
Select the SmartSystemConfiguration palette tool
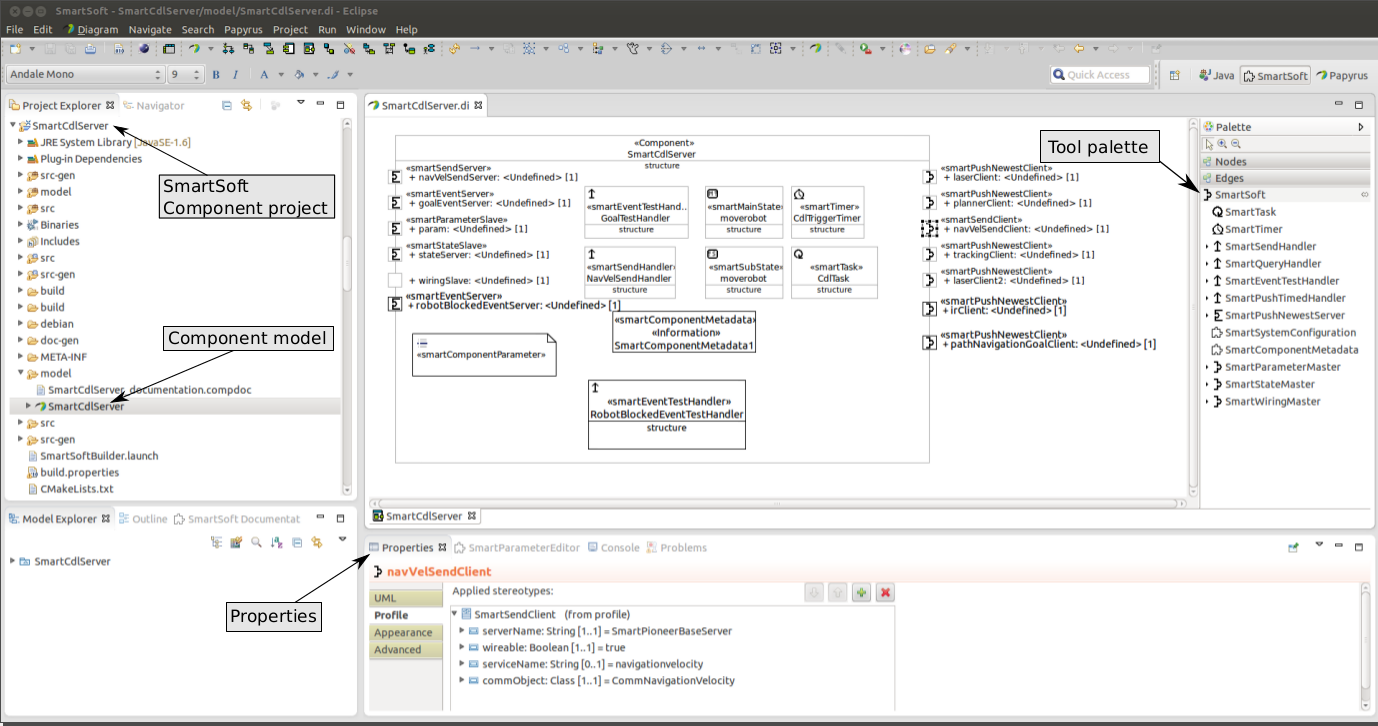click(1282, 333)
